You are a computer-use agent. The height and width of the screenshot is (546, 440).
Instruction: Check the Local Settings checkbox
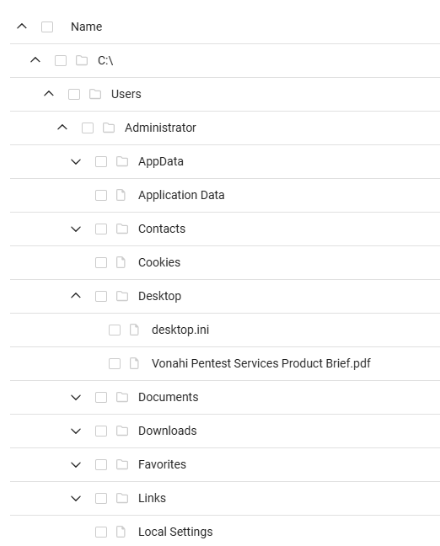(x=101, y=532)
